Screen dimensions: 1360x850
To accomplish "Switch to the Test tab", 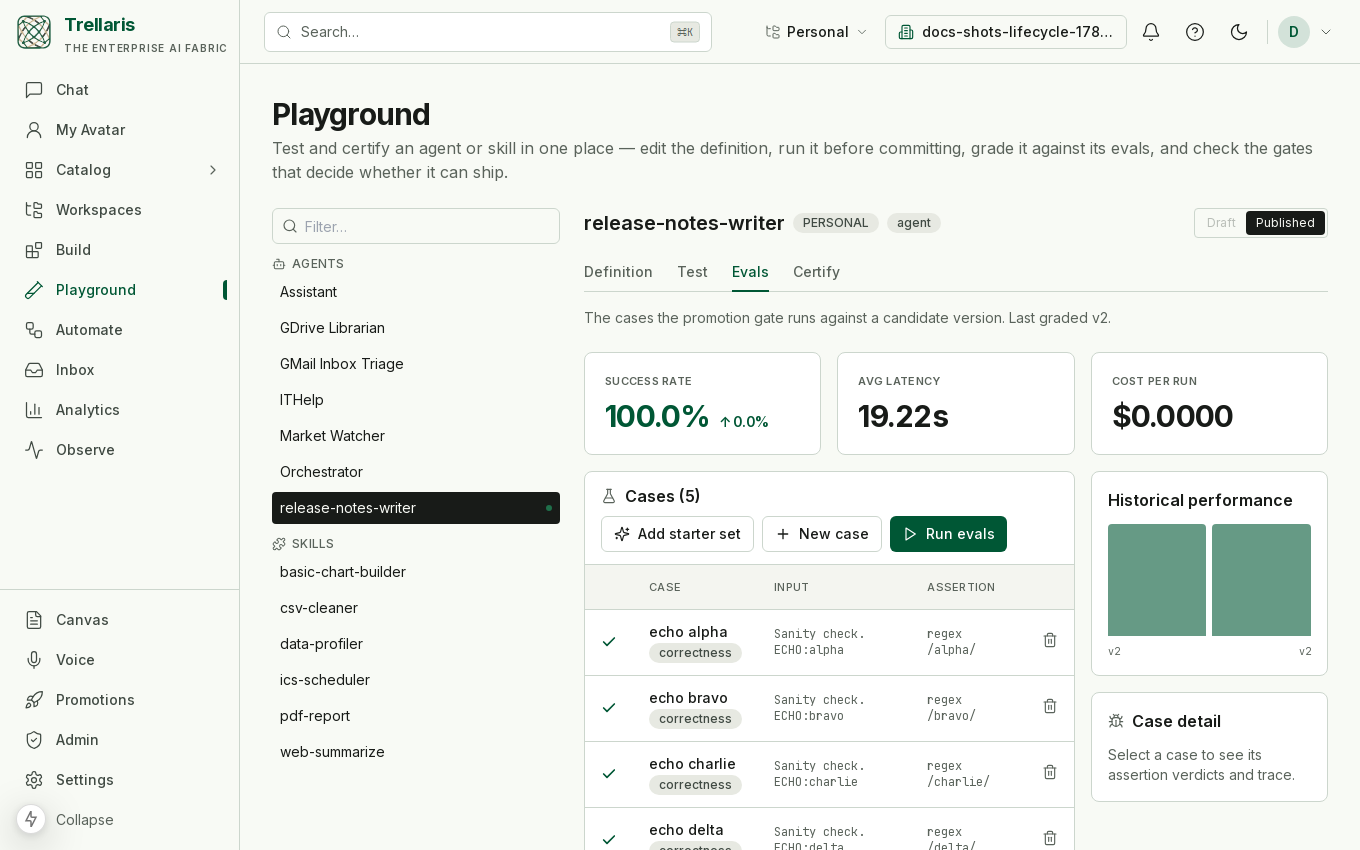I will [692, 272].
